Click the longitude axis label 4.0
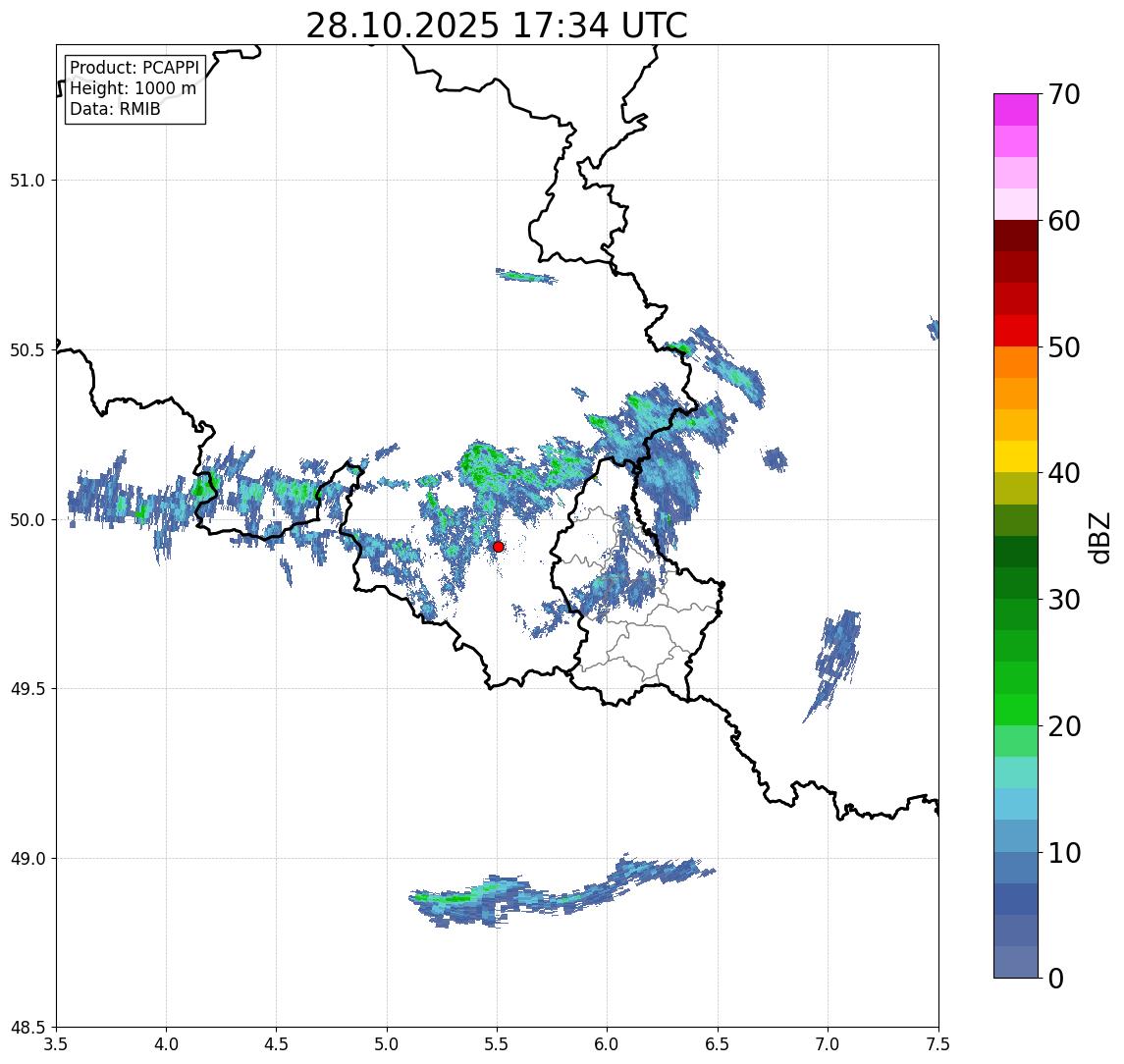 [166, 1043]
